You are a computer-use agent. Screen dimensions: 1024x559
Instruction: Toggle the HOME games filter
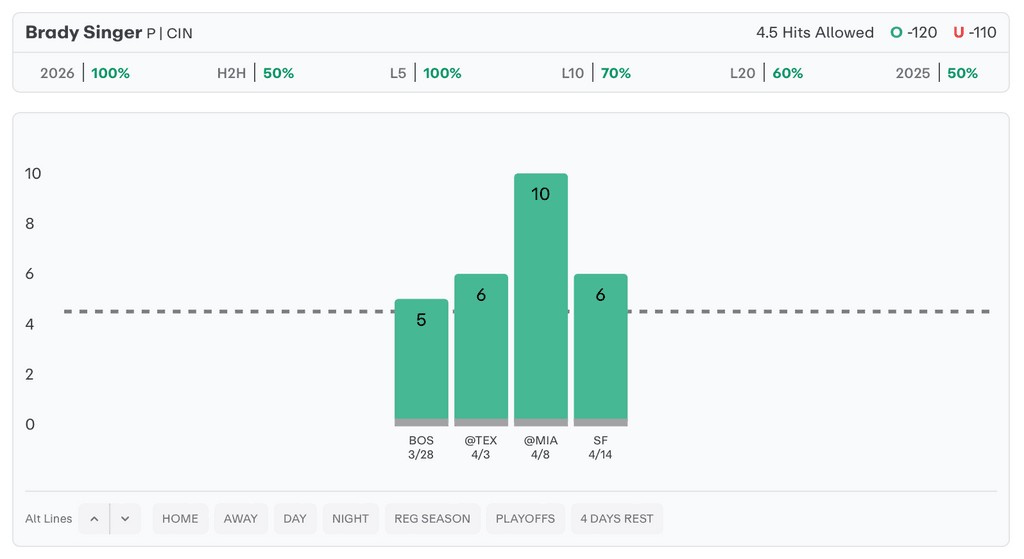180,519
